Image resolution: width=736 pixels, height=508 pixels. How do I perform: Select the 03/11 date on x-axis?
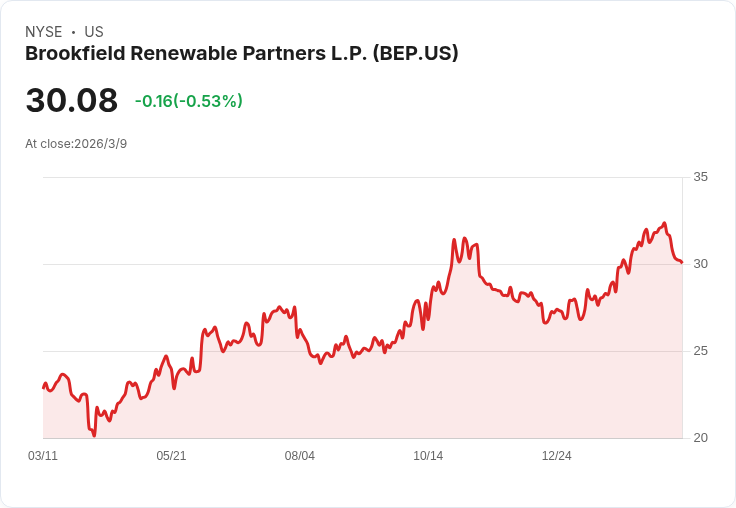coord(43,456)
